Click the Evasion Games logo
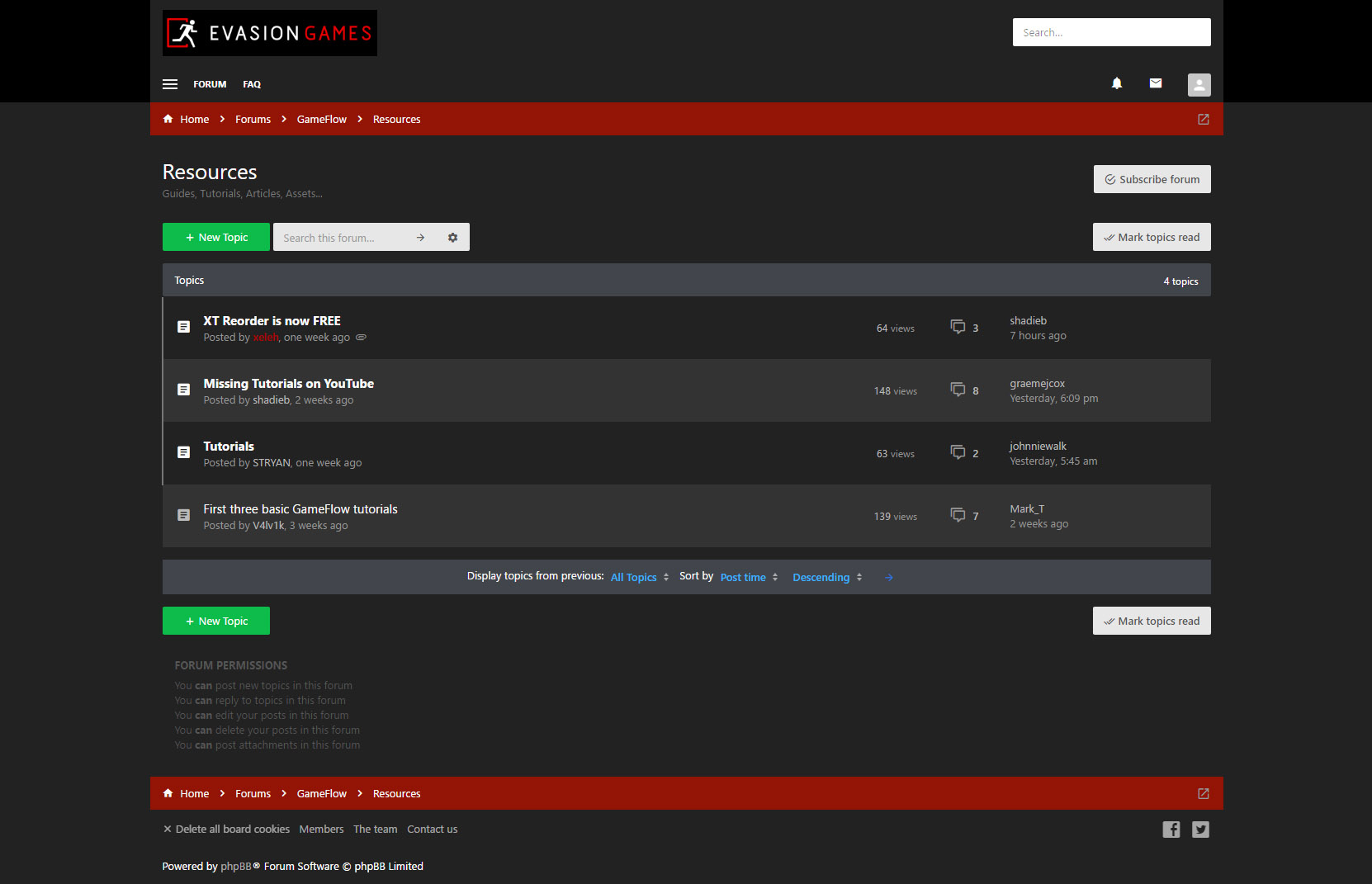Image resolution: width=1372 pixels, height=884 pixels. coord(270,33)
